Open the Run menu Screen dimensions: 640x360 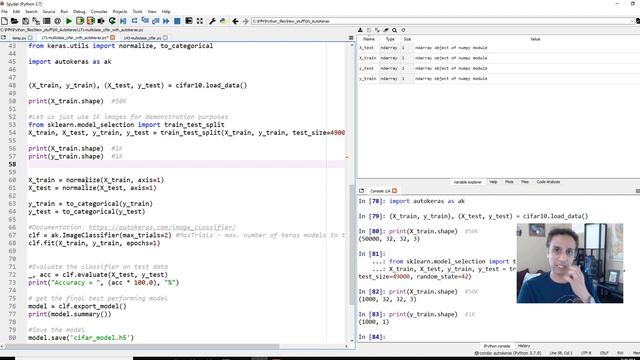64,11
